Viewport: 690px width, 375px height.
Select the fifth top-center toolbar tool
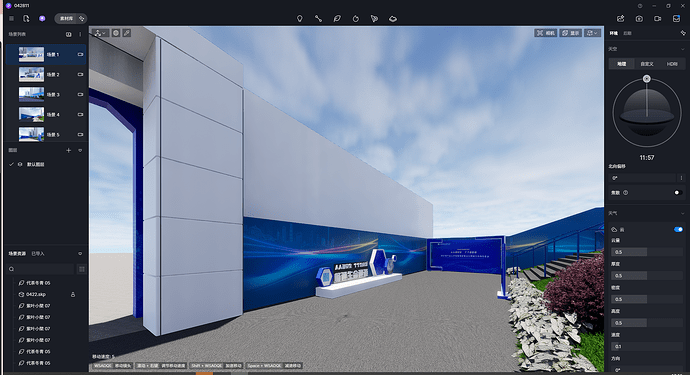point(374,18)
